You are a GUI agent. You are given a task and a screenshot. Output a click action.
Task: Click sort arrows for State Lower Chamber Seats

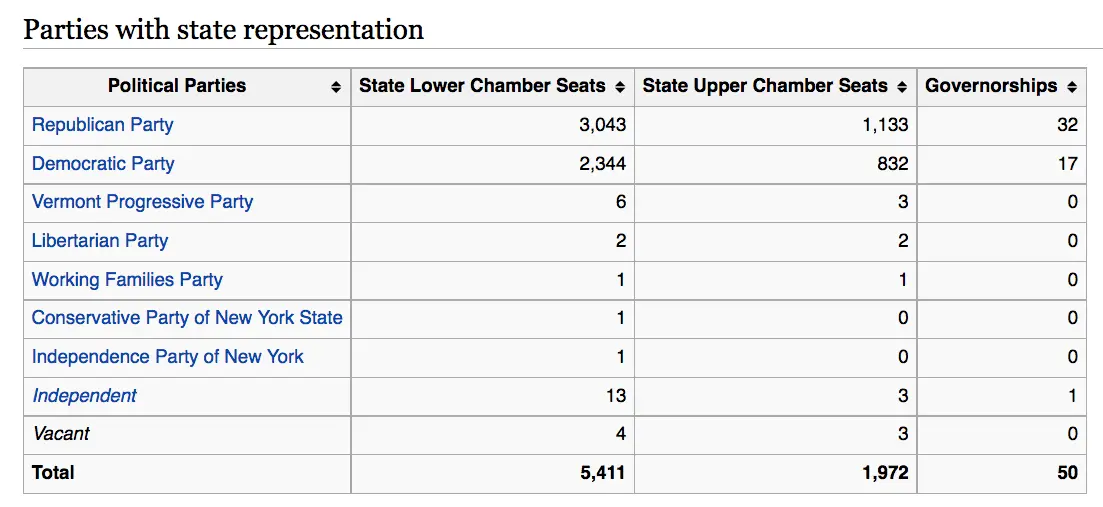click(x=620, y=87)
